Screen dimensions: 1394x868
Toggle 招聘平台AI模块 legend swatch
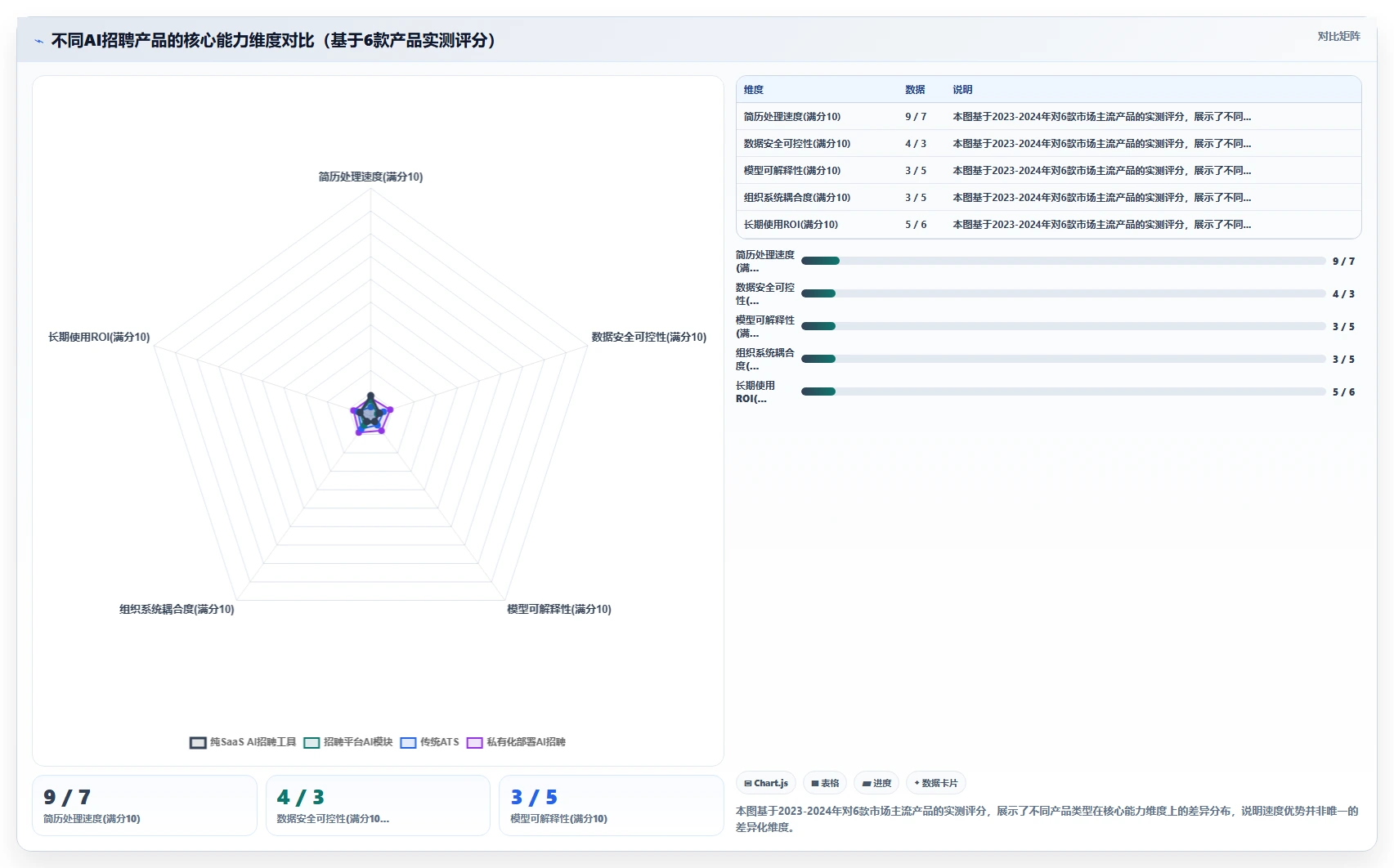click(312, 742)
